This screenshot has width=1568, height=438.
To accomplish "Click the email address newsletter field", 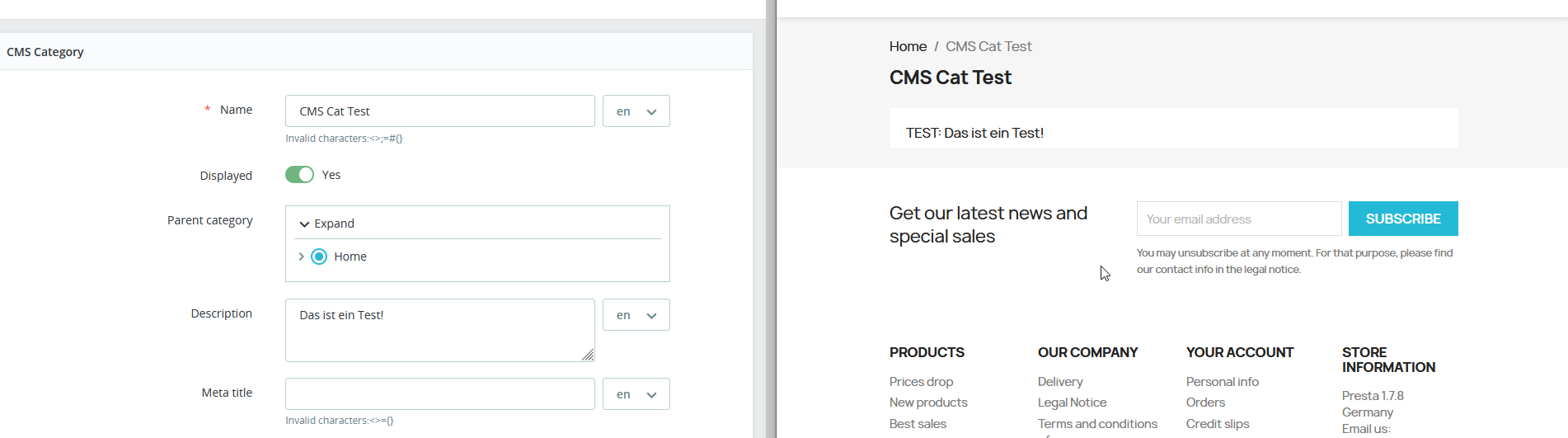I will pyautogui.click(x=1238, y=219).
